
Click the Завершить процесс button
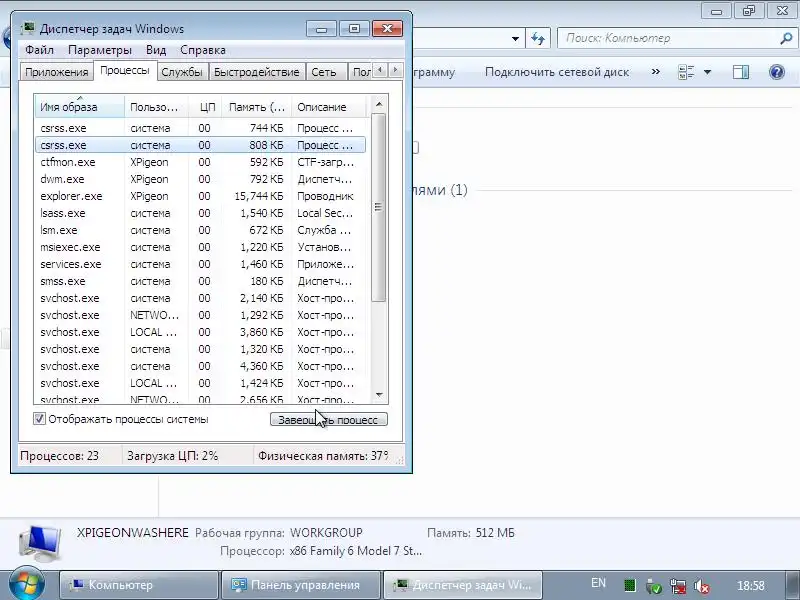(329, 419)
